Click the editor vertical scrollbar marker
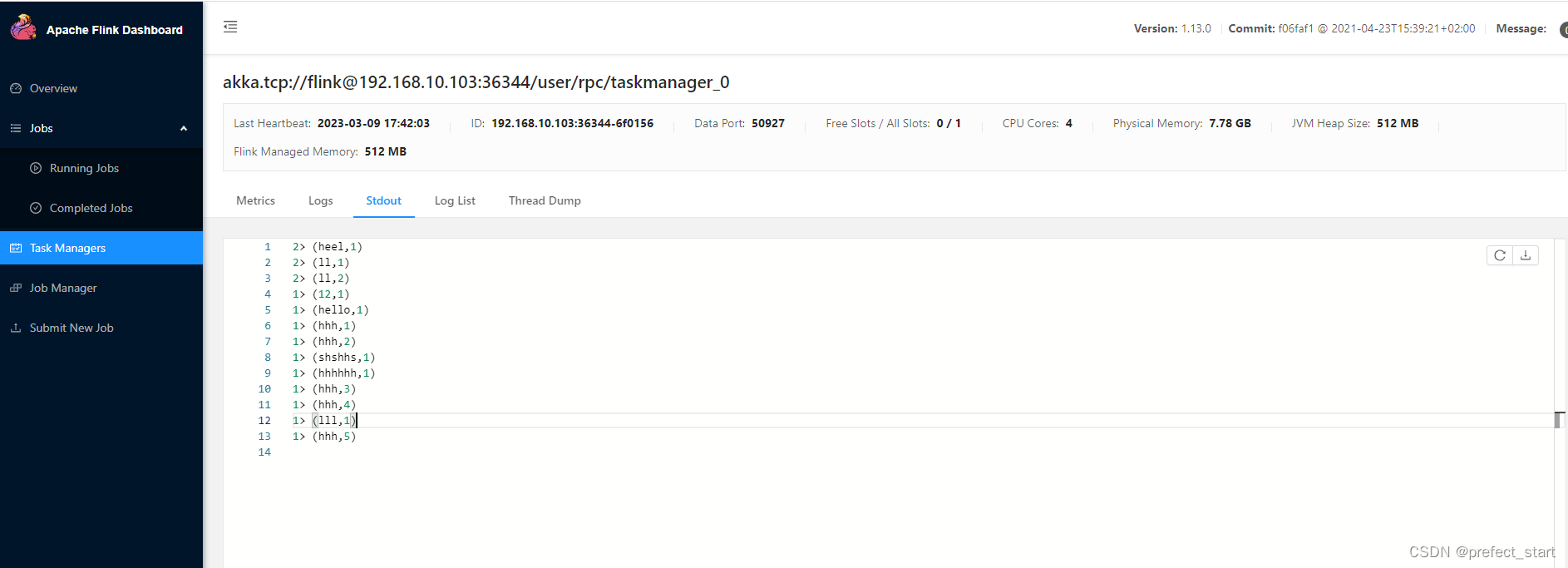The width and height of the screenshot is (1568, 568). (x=1559, y=420)
